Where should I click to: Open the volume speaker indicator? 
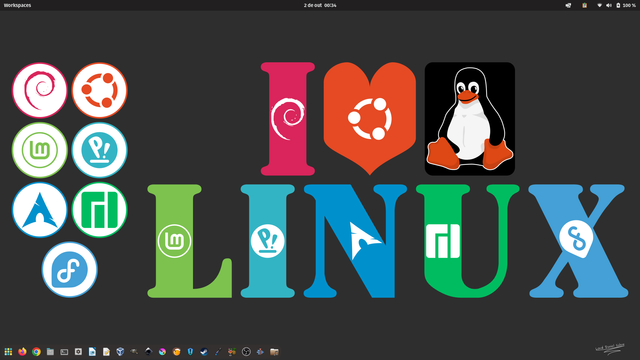click(609, 5)
